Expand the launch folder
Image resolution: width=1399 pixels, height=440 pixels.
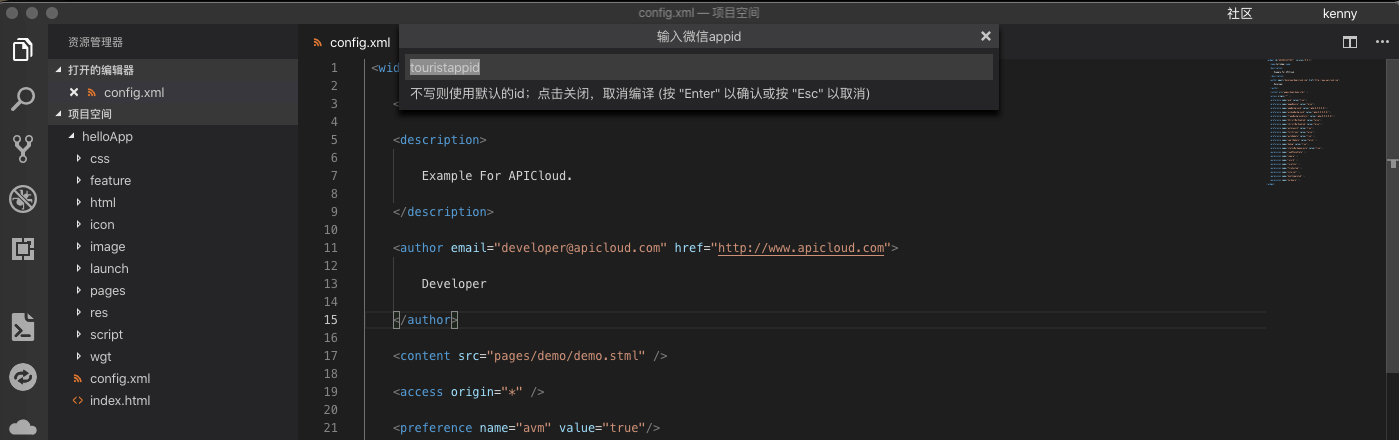click(x=79, y=268)
